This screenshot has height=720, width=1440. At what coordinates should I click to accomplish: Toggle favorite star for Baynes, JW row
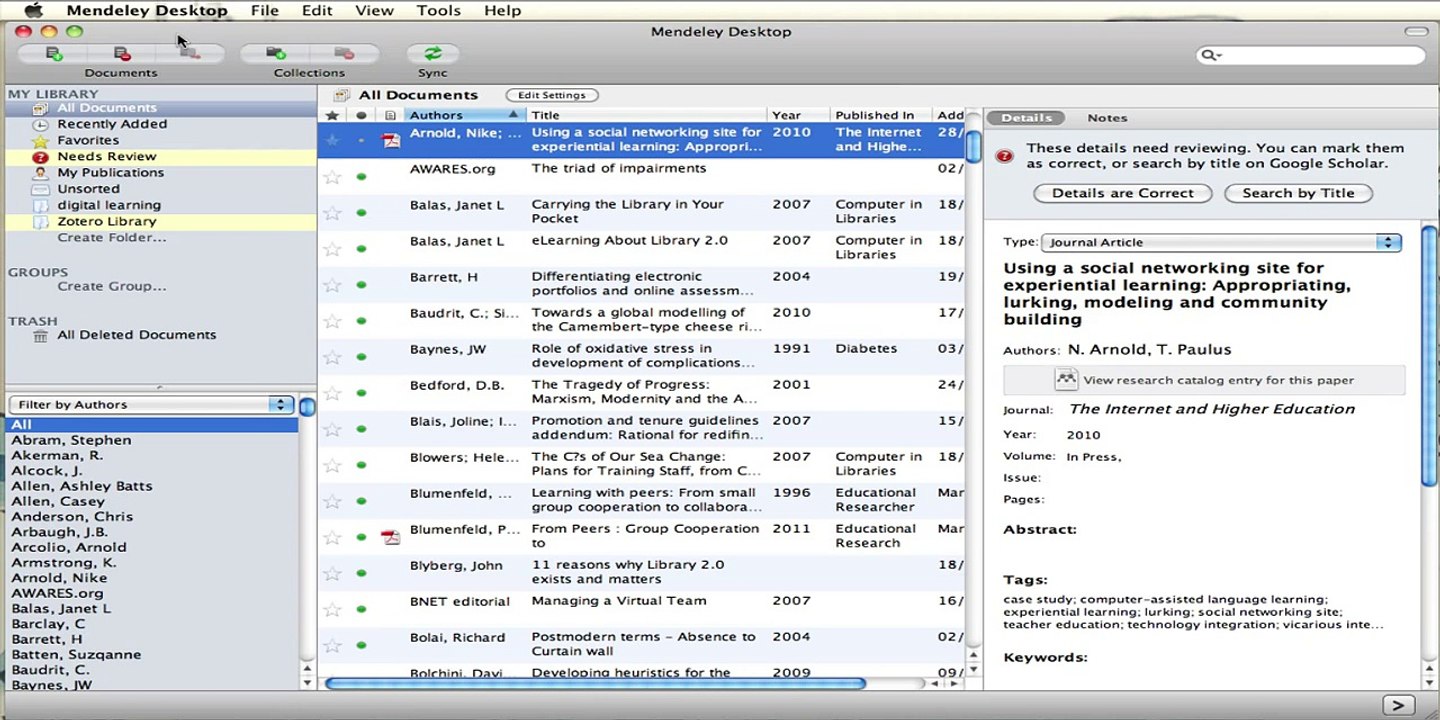[332, 357]
